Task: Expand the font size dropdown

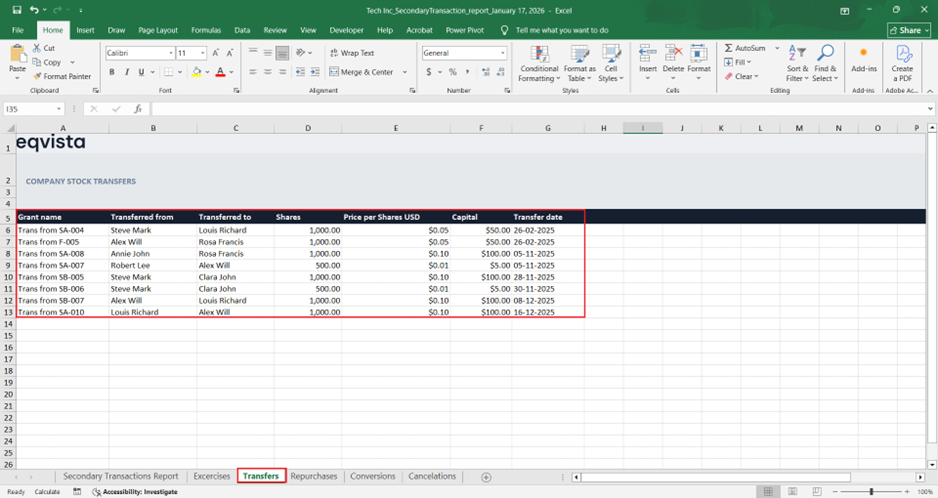Action: 205,53
